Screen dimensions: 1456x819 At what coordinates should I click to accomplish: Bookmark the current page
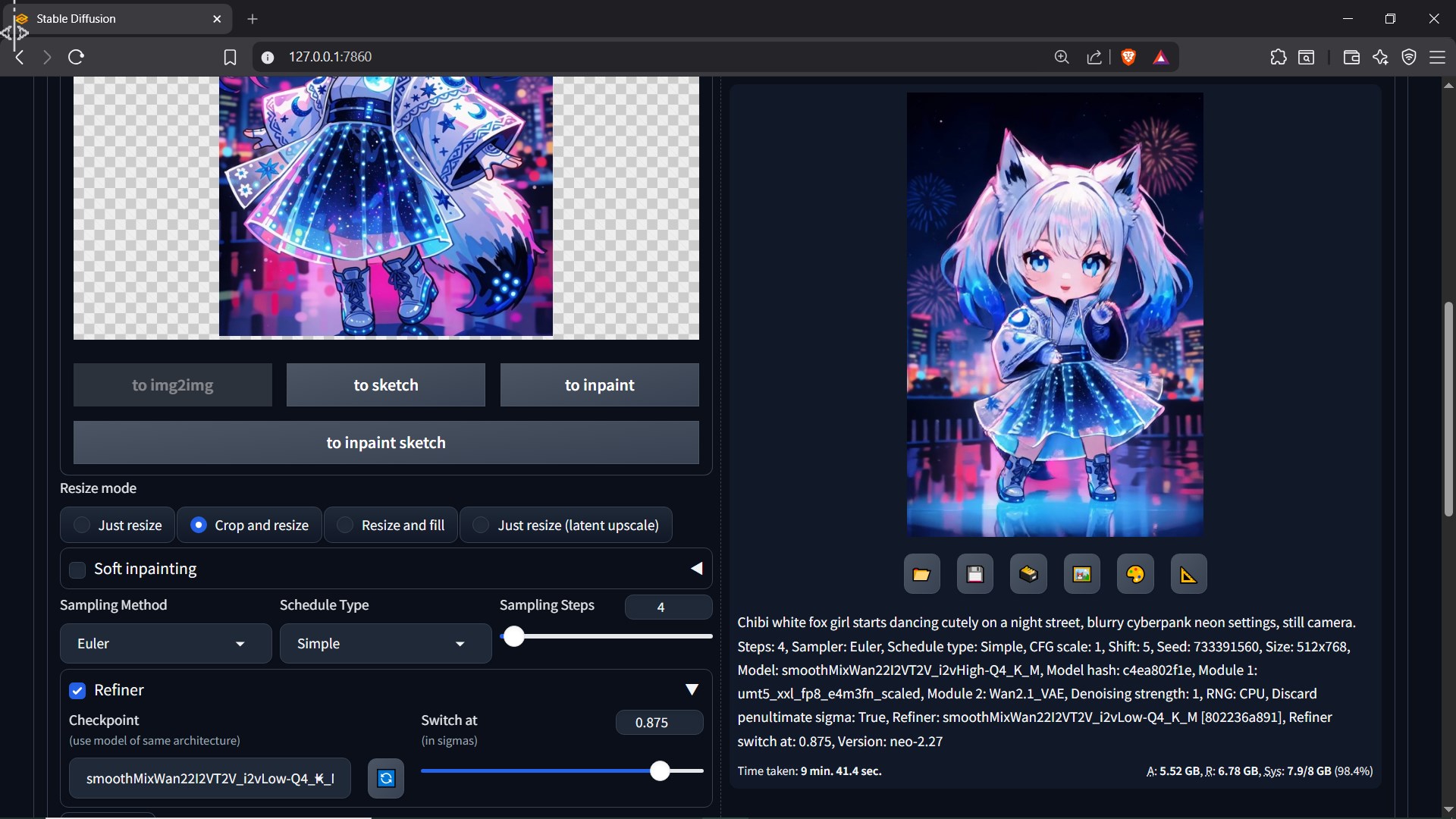coord(230,57)
